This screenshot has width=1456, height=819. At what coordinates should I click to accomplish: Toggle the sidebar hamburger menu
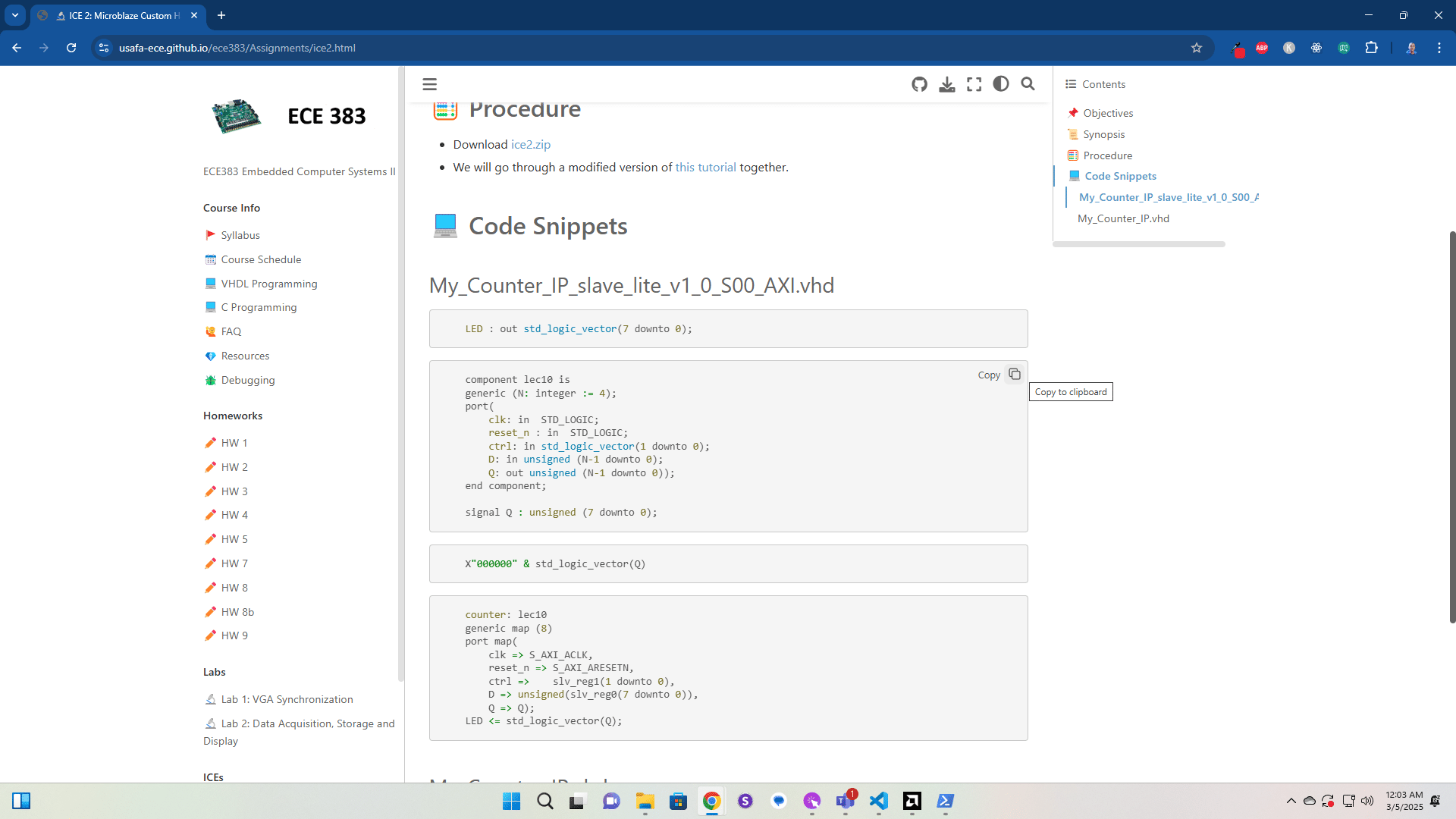pyautogui.click(x=429, y=84)
